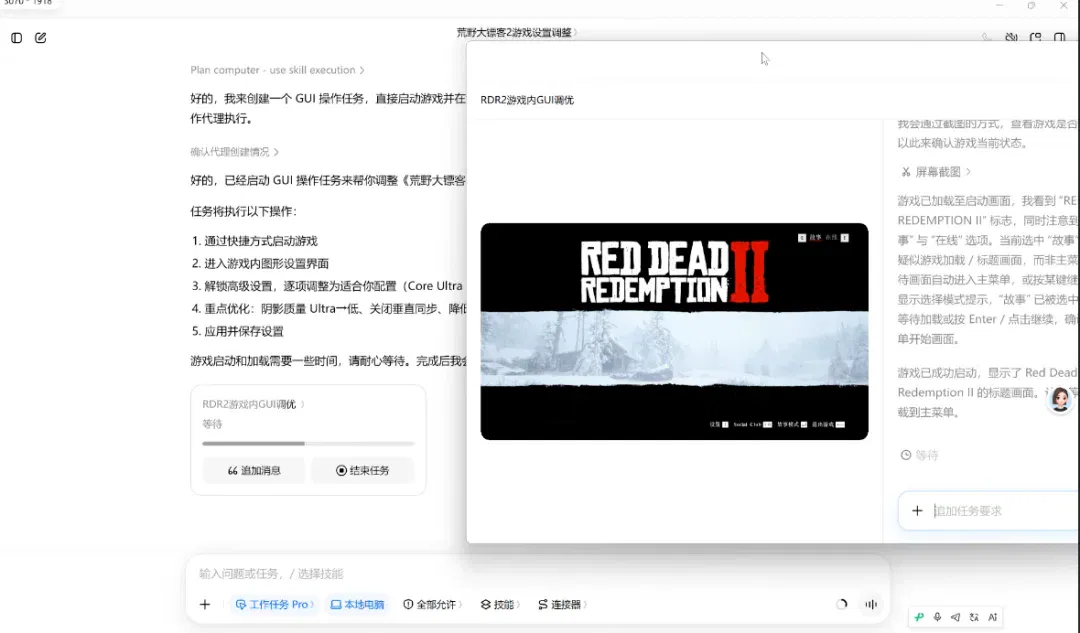Click the Red Dead Redemption II screenshot thumbnail
The width and height of the screenshot is (1080, 633).
tap(674, 331)
